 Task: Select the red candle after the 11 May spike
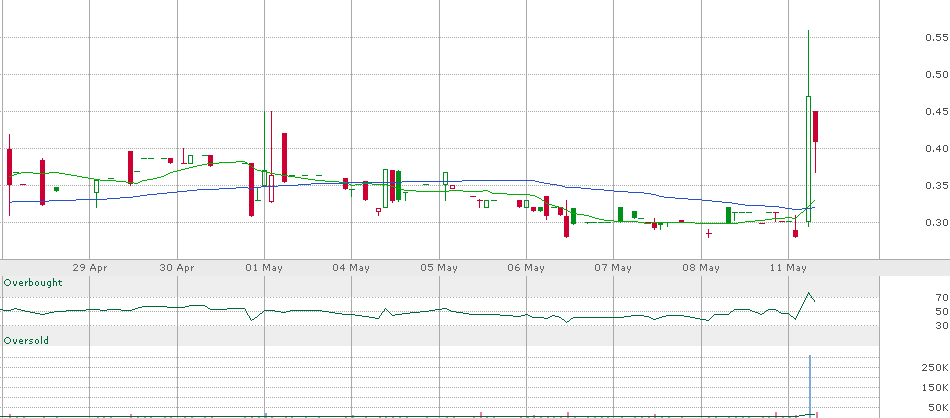(815, 127)
